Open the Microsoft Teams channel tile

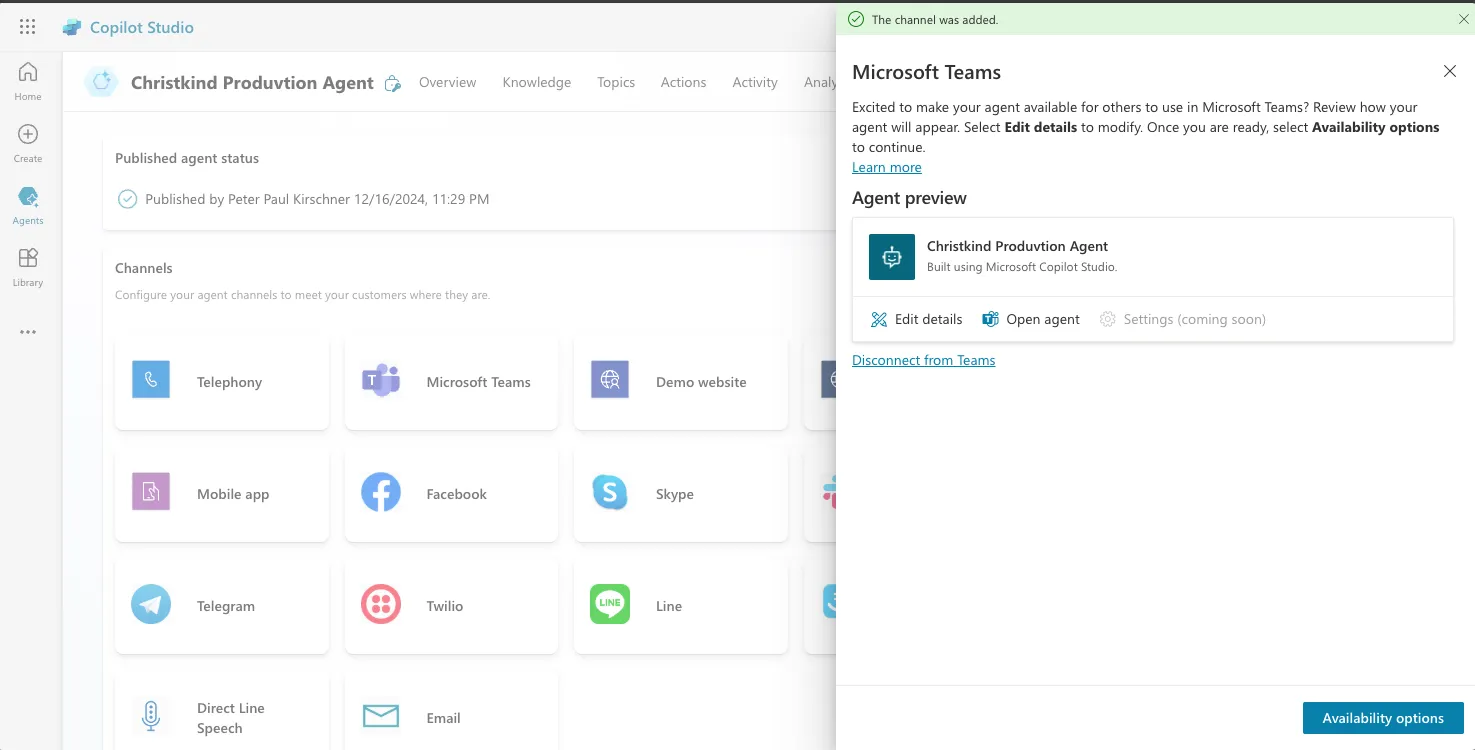click(x=451, y=381)
